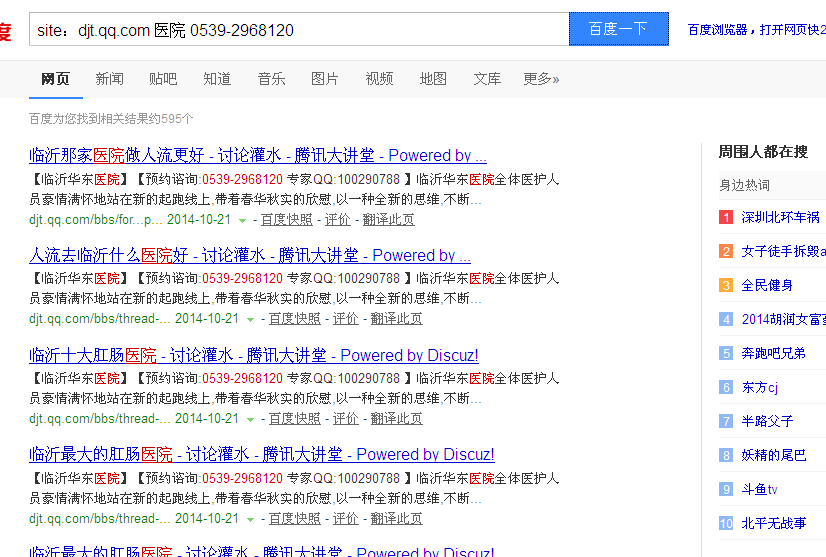Open result 临沂那家医院做人流更好
Image resolution: width=826 pixels, height=557 pixels.
click(258, 155)
